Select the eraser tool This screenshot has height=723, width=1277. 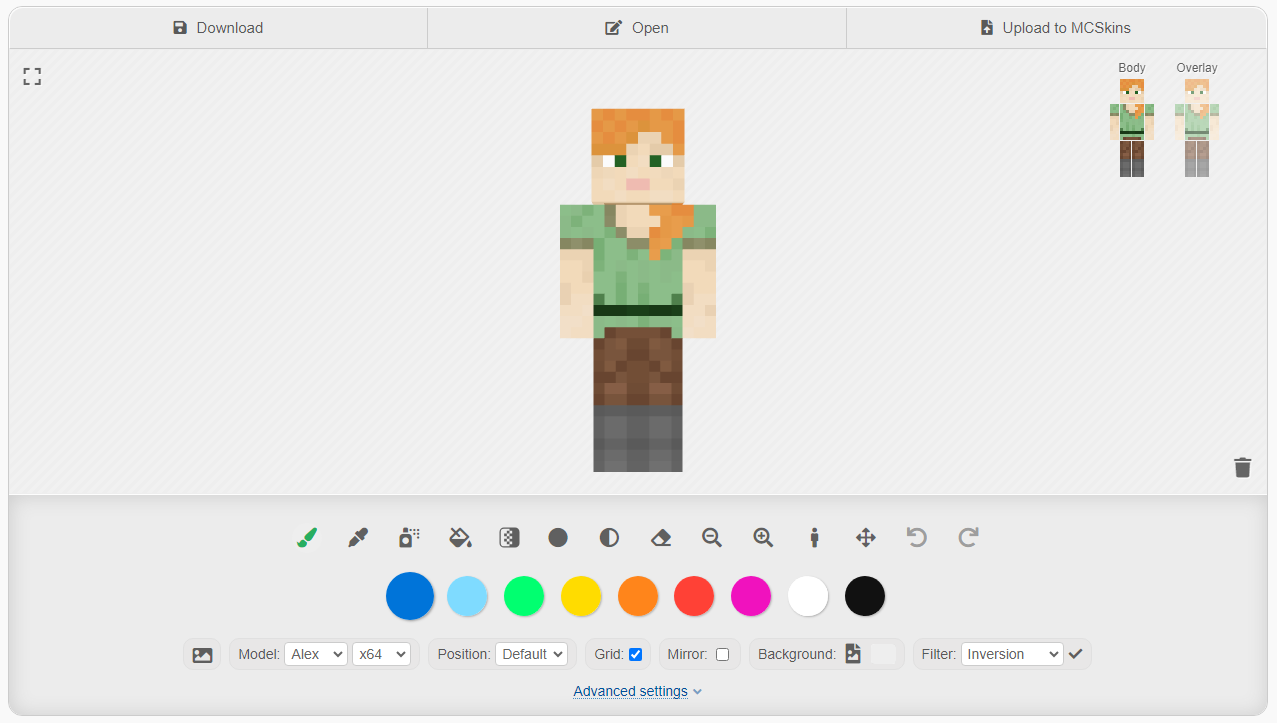point(660,538)
